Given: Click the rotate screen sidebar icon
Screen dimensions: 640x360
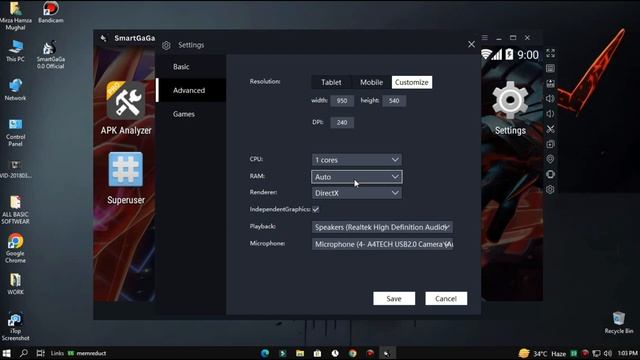Looking at the screenshot, I should click(x=550, y=174).
